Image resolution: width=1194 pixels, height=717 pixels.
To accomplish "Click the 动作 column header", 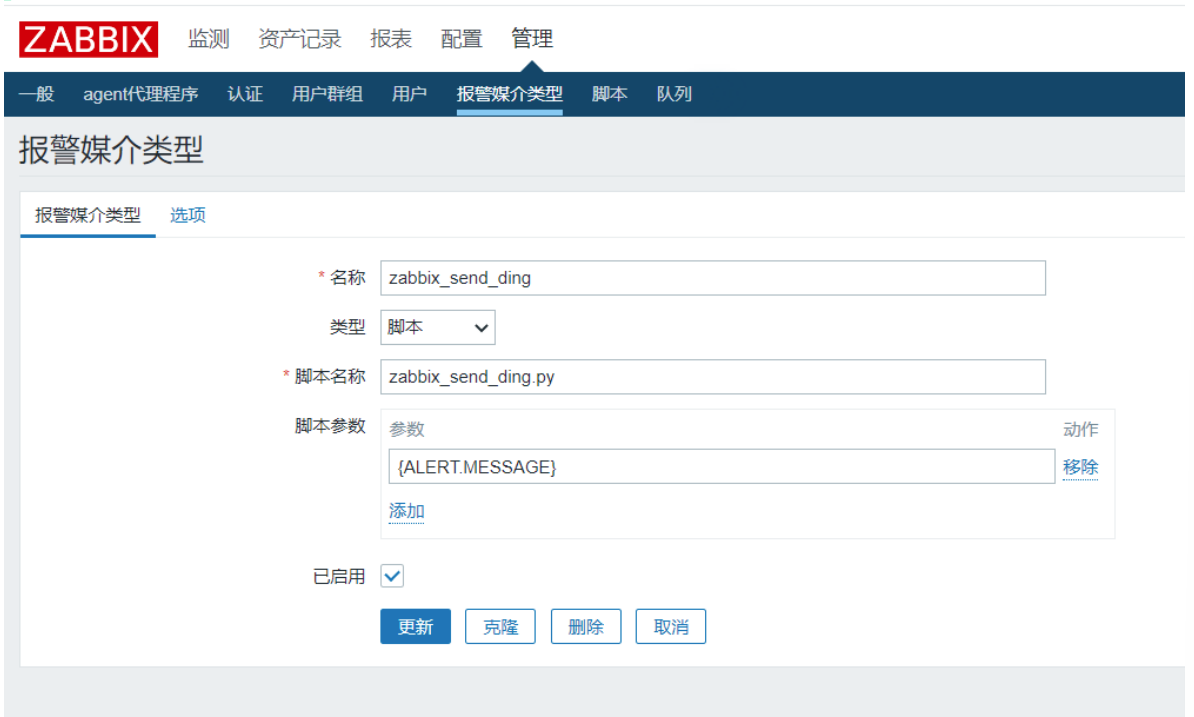I will 1081,429.
